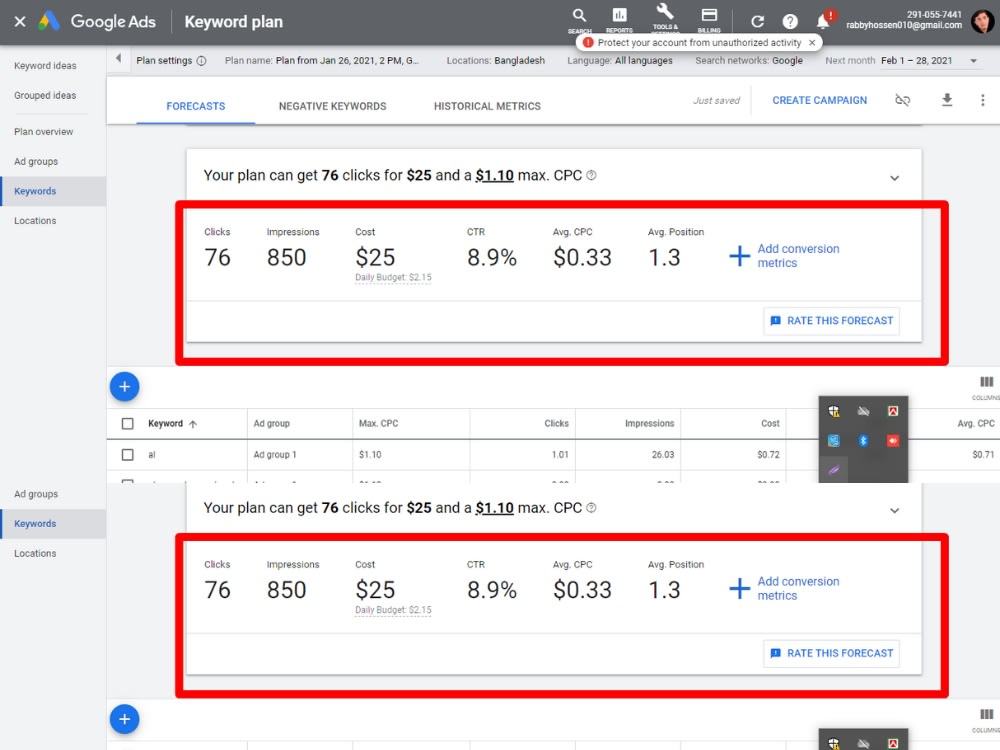
Task: Open the notifications bell with red alert
Action: [825, 20]
